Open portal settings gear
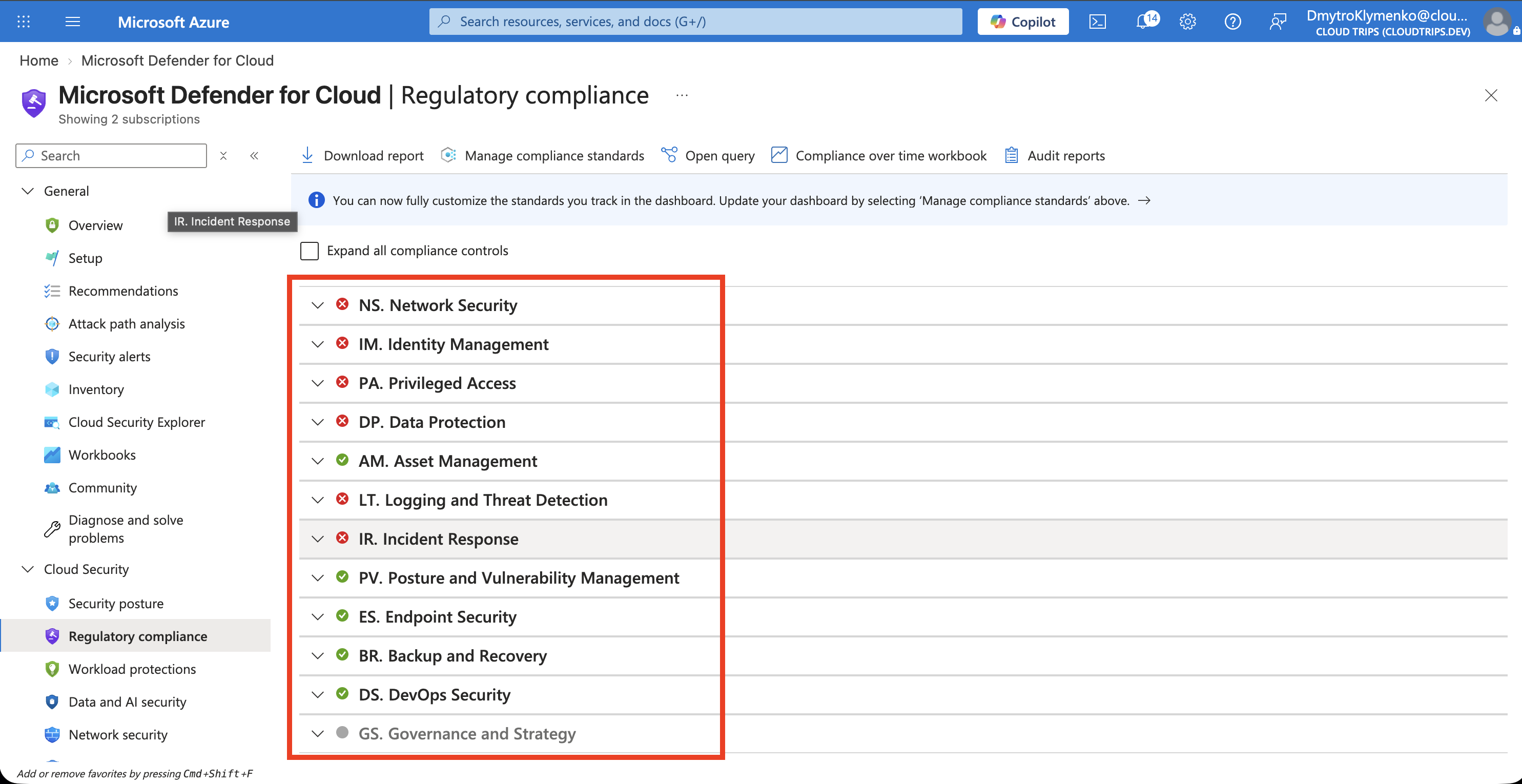 click(x=1187, y=22)
